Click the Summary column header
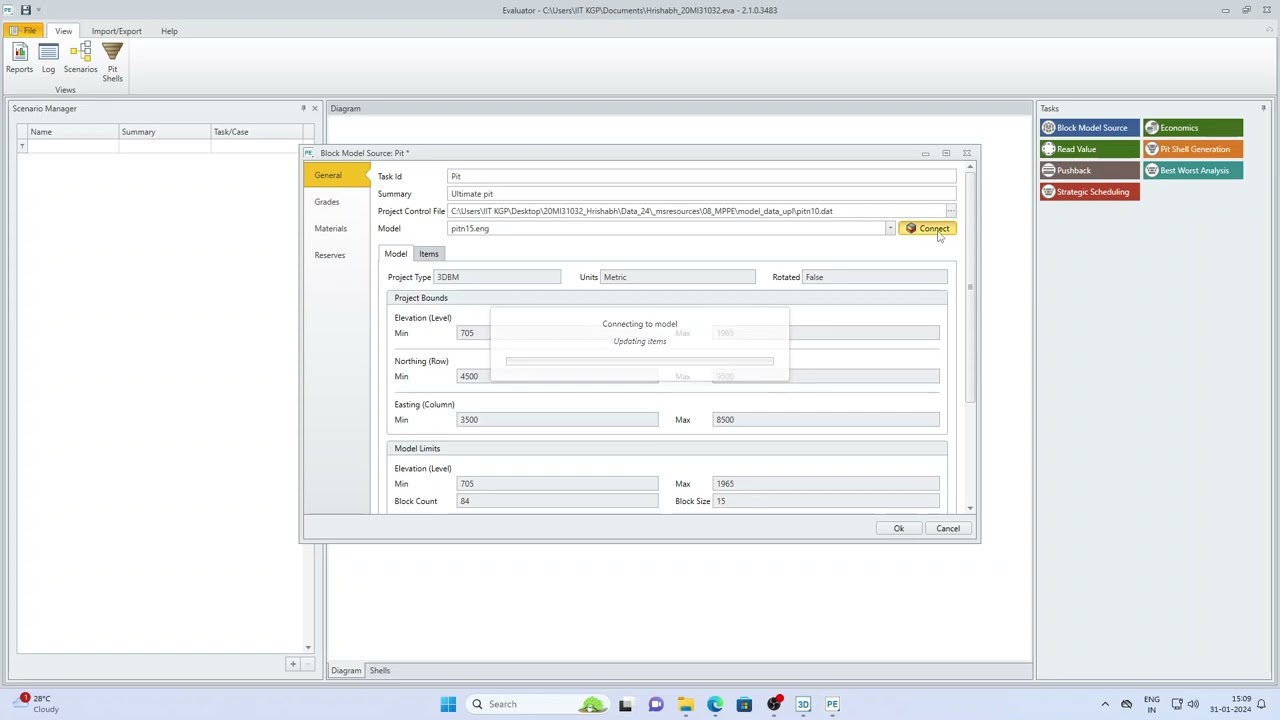The width and height of the screenshot is (1280, 720). 164,131
